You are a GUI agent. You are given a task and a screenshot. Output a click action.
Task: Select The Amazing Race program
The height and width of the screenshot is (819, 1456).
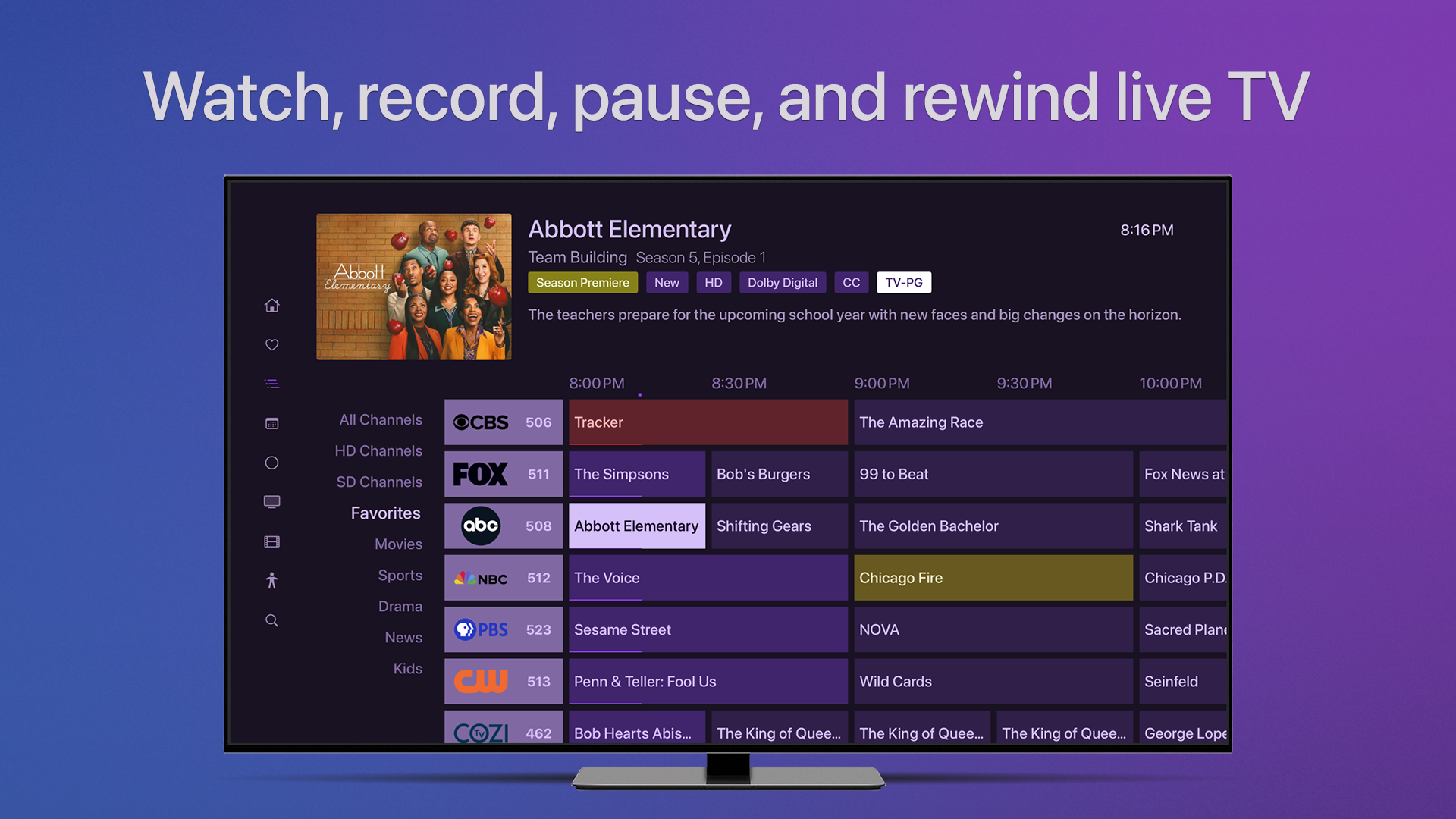pos(1040,422)
